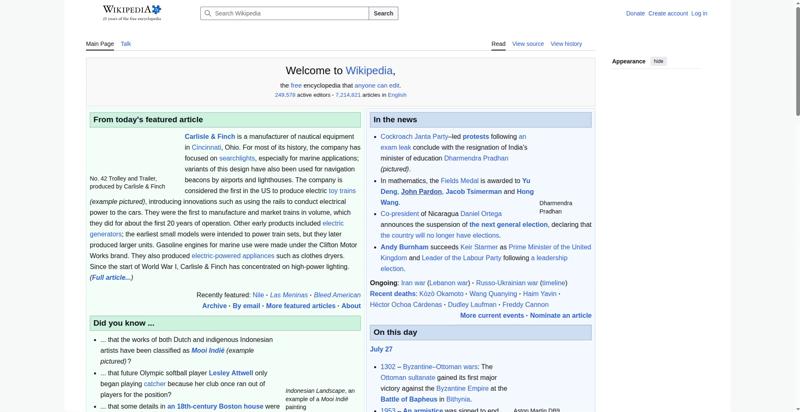This screenshot has width=800, height=412.
Task: Open the View source tab
Action: 528,44
